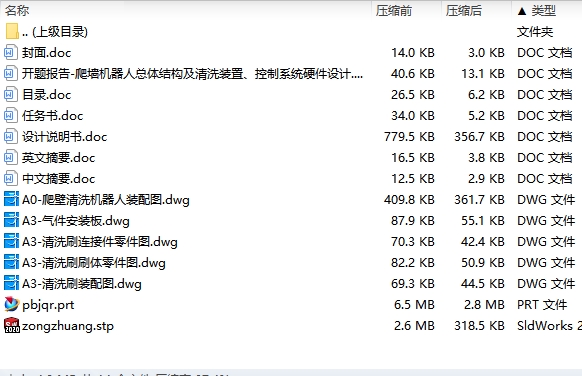Click the A0-爬壁清洗机器人装配图.dwg icon
Image resolution: width=582 pixels, height=376 pixels.
coord(11,199)
